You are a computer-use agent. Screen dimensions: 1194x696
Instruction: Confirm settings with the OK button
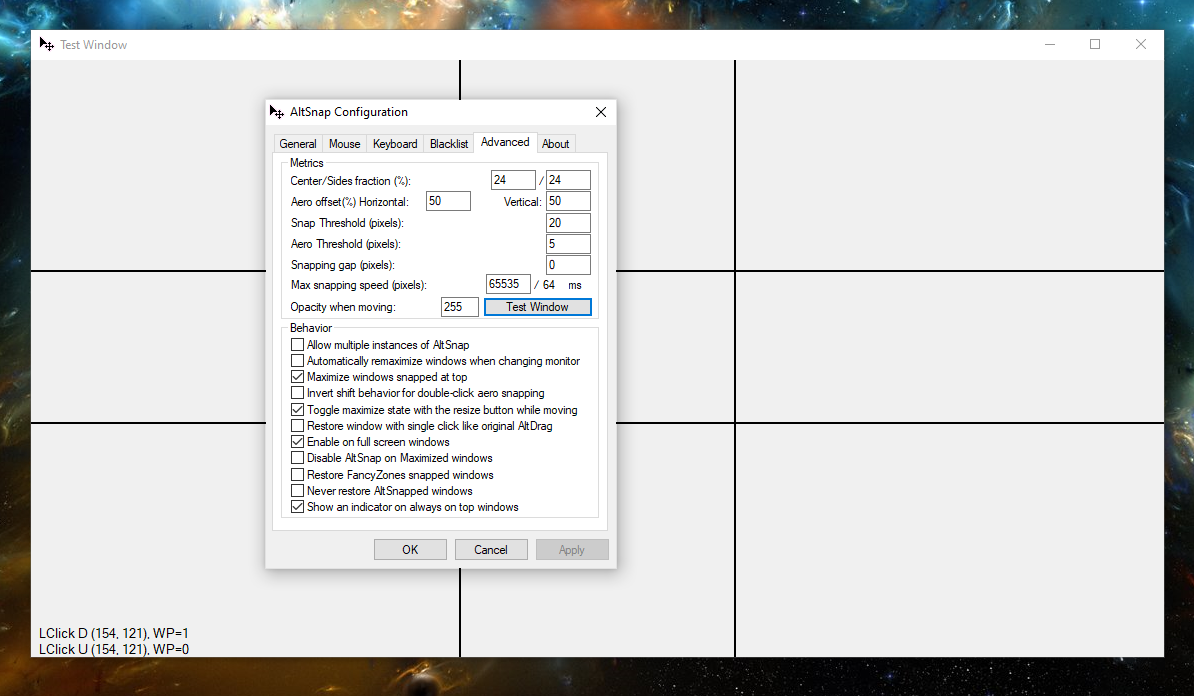pos(410,550)
